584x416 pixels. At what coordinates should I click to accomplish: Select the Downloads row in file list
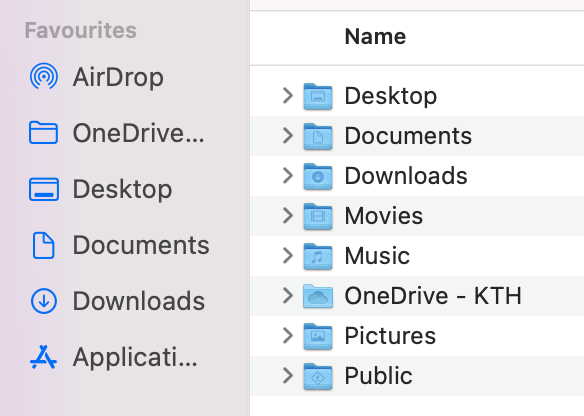tap(417, 176)
